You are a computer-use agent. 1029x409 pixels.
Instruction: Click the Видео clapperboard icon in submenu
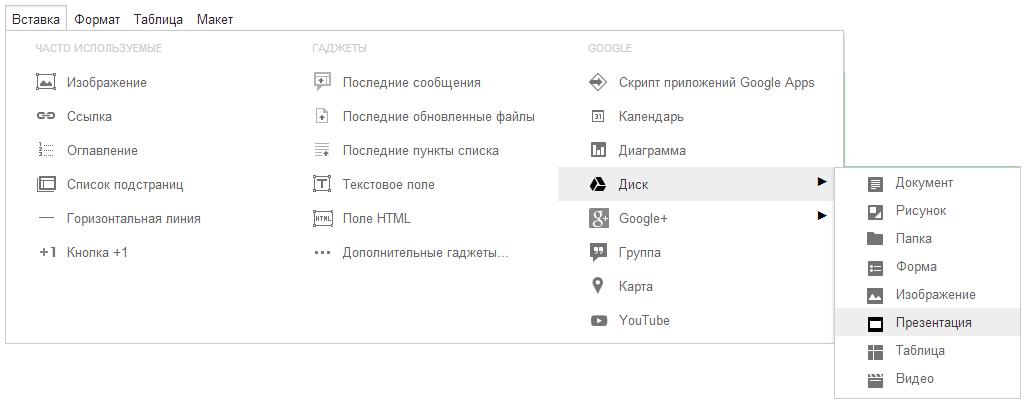875,380
